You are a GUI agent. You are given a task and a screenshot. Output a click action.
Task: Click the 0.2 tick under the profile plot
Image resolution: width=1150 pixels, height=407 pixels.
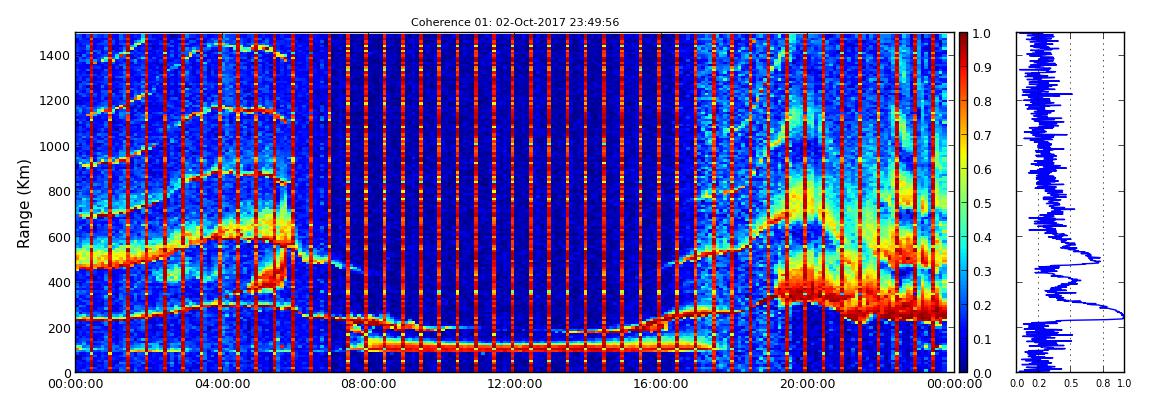pyautogui.click(x=1039, y=384)
